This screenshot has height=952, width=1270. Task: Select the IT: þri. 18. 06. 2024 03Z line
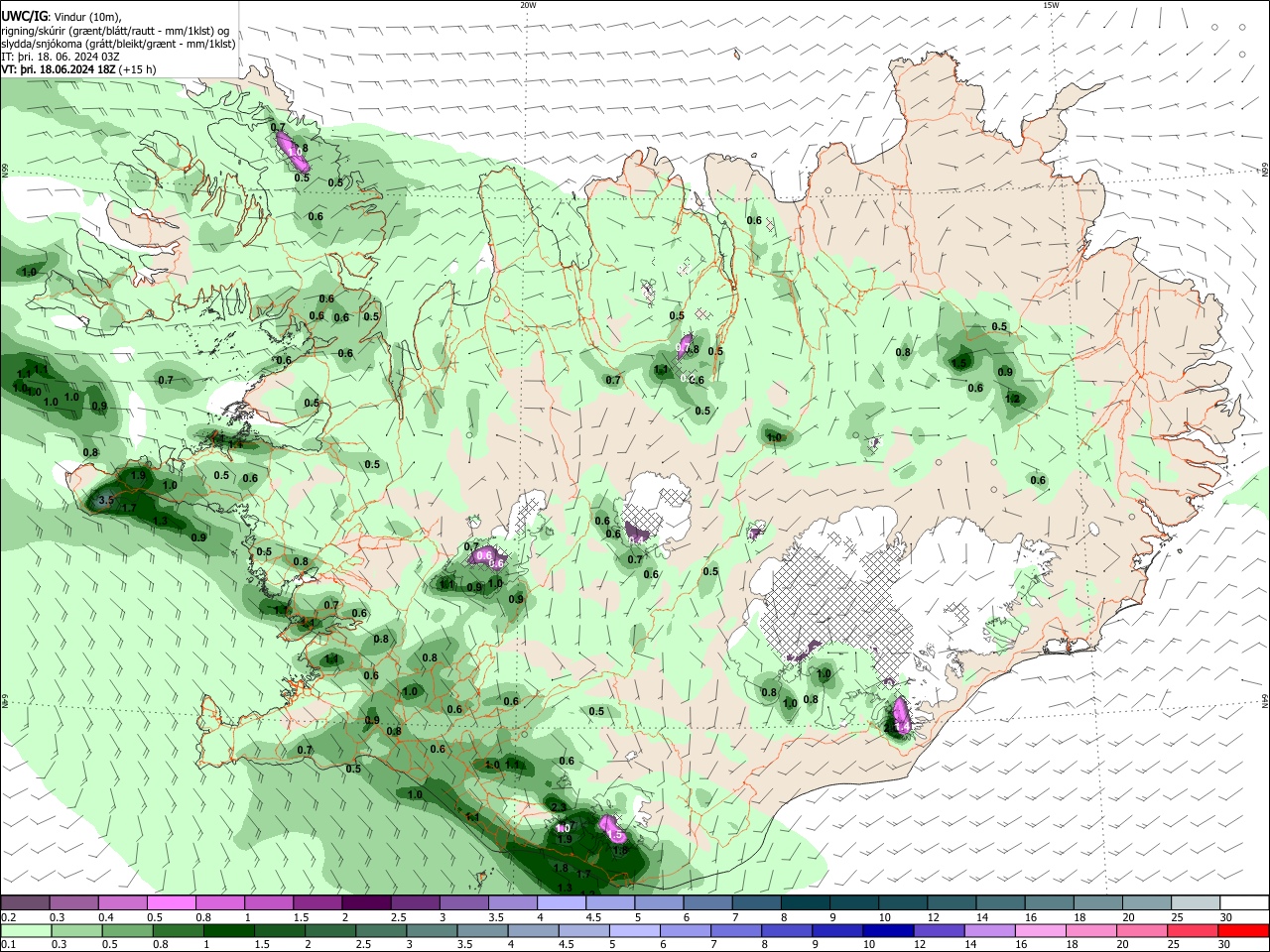(61, 57)
